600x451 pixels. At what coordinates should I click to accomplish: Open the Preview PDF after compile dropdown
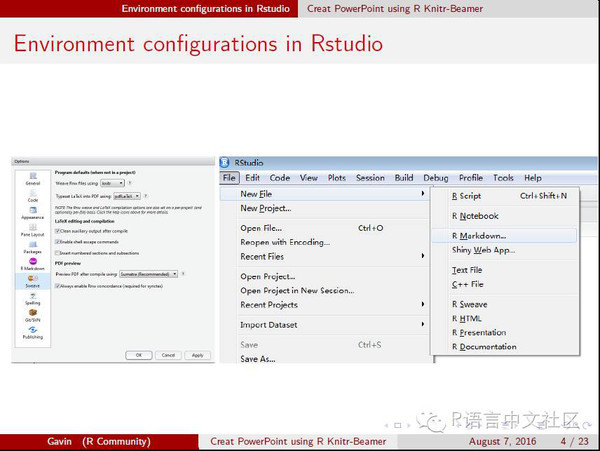pyautogui.click(x=148, y=274)
